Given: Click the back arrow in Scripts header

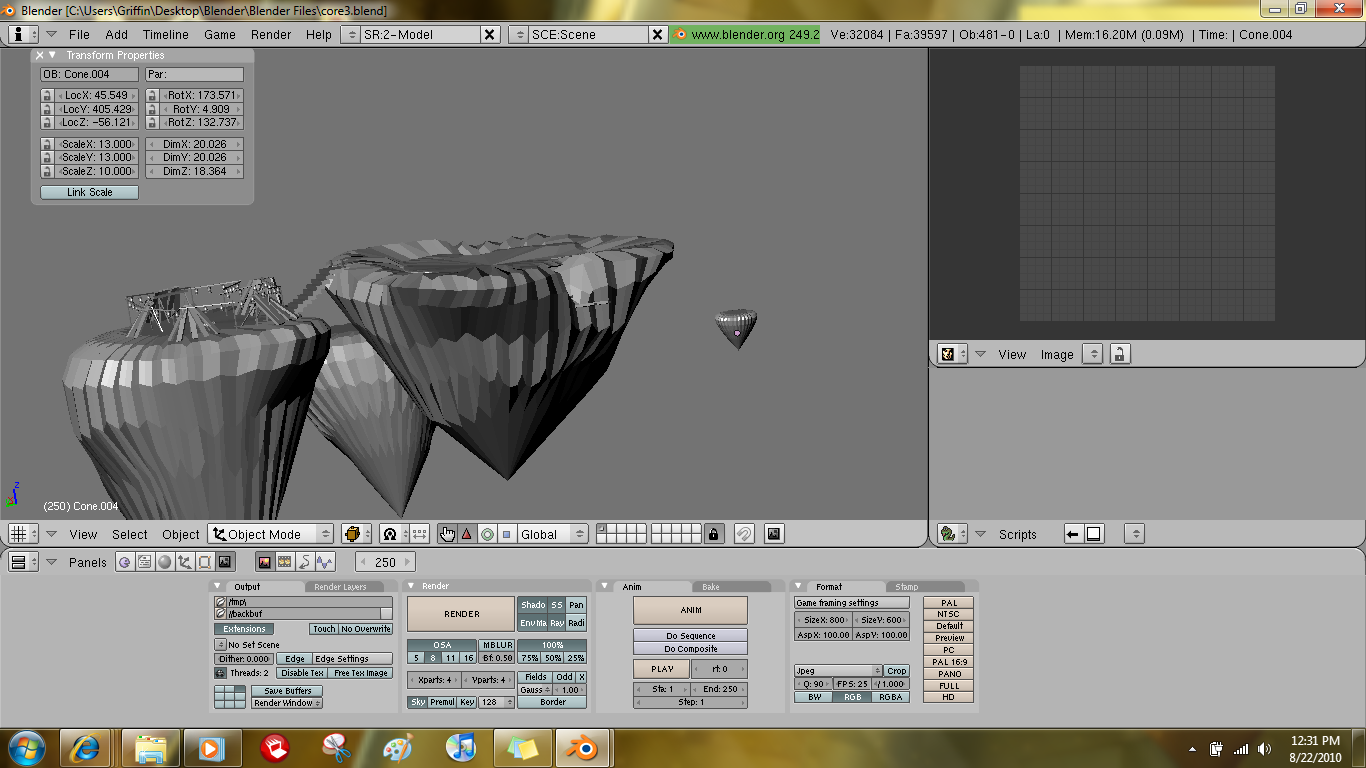Looking at the screenshot, I should (x=1073, y=534).
